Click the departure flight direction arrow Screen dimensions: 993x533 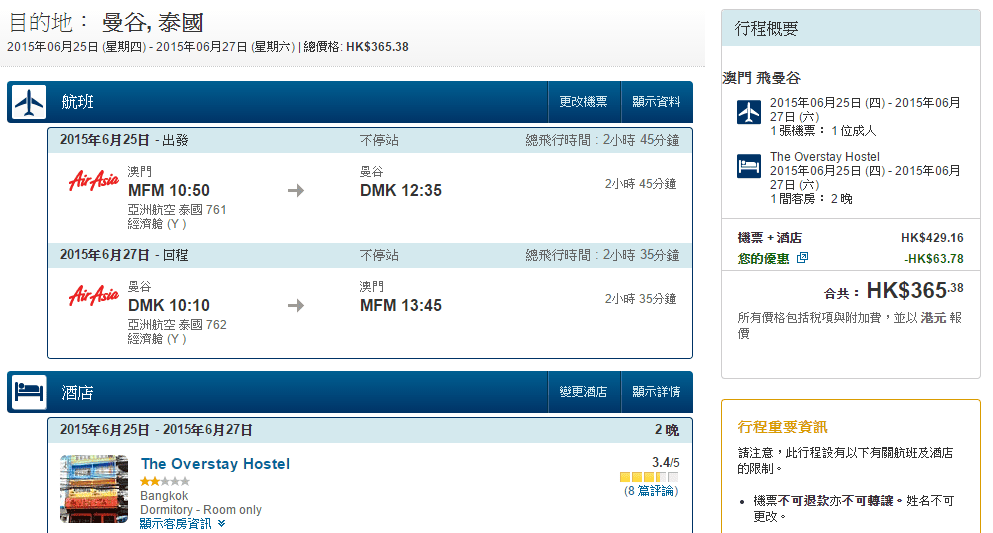(295, 191)
